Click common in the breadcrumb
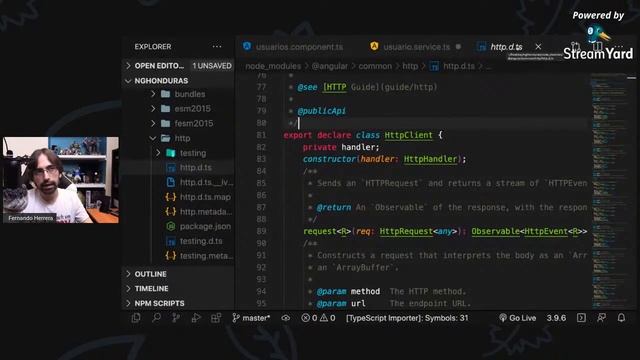Viewport: 640px width, 360px height. click(x=375, y=66)
